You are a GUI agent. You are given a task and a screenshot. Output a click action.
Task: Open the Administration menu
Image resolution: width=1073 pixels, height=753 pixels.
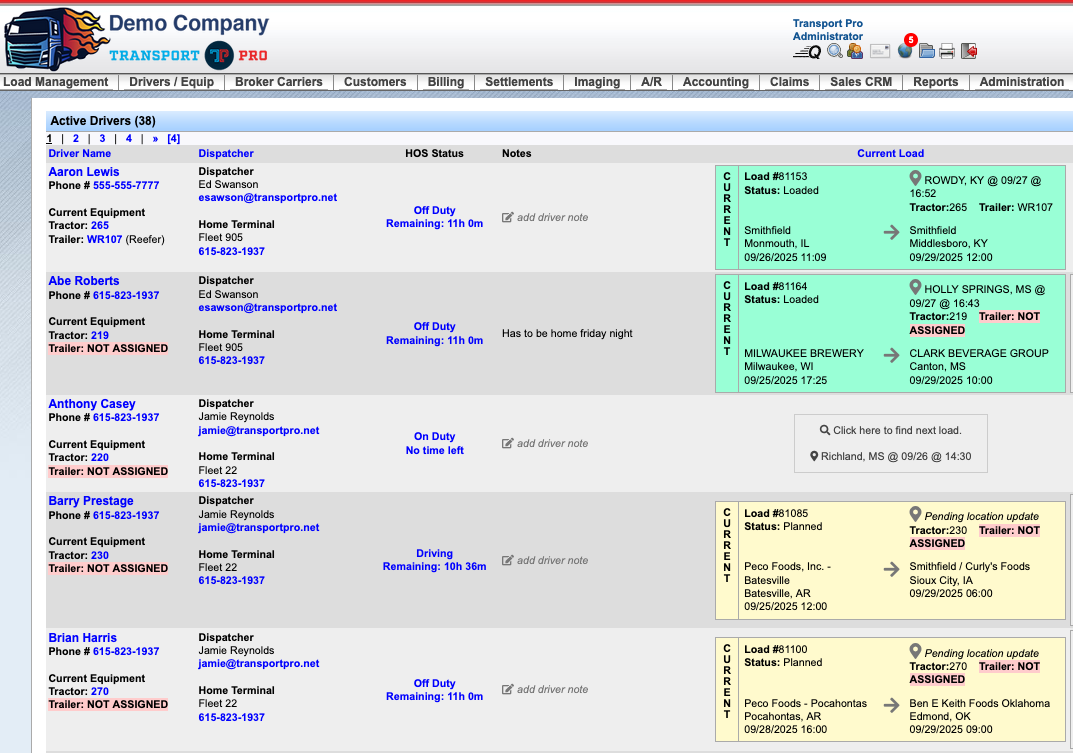pos(1022,81)
